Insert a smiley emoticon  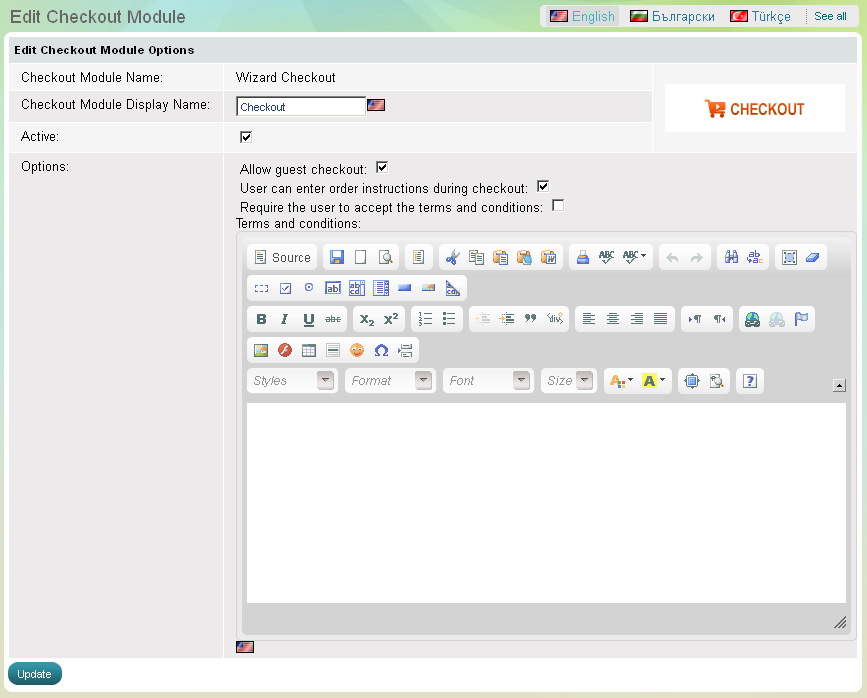(x=357, y=351)
